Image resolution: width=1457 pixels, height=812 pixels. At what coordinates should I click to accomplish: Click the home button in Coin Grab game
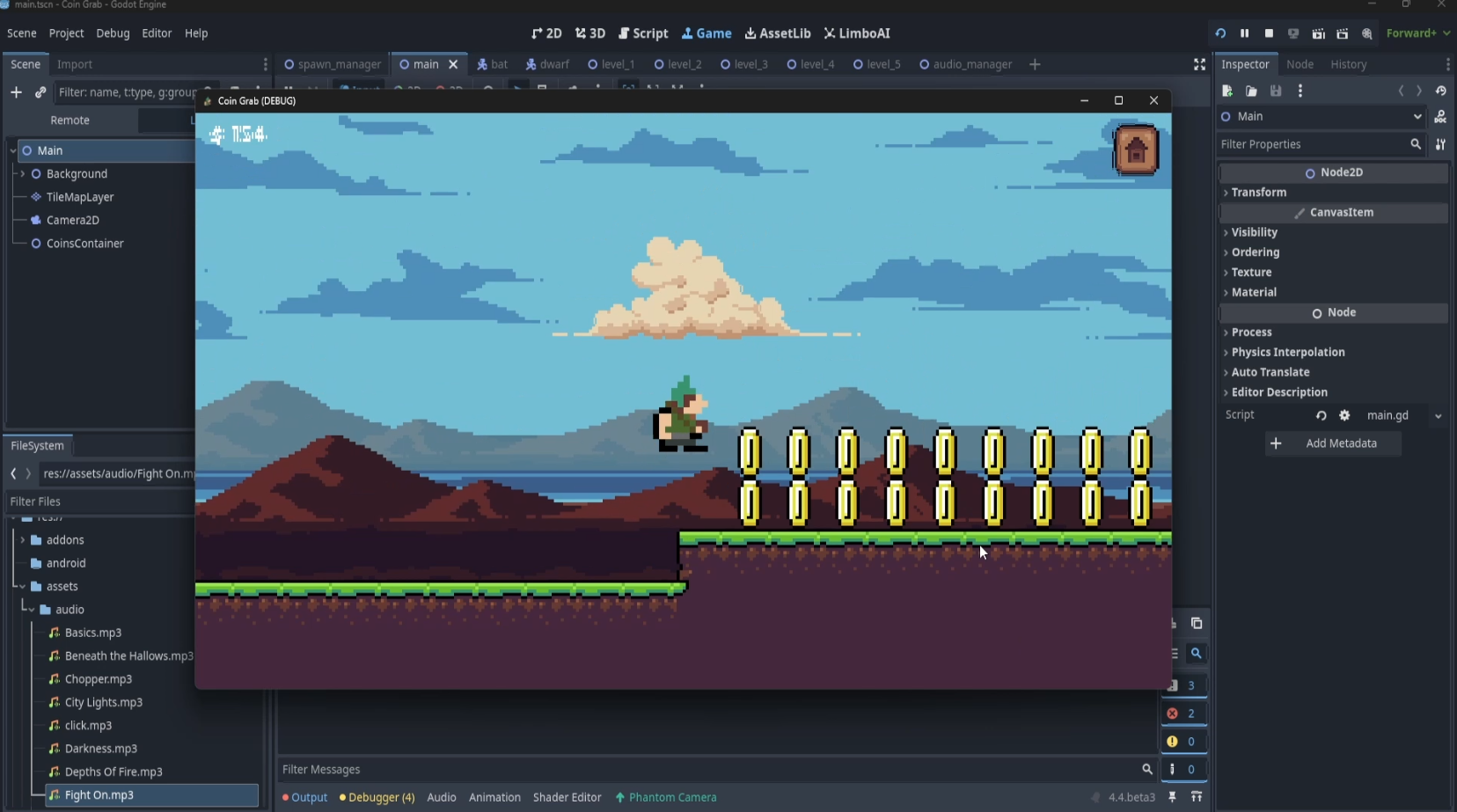[1136, 150]
